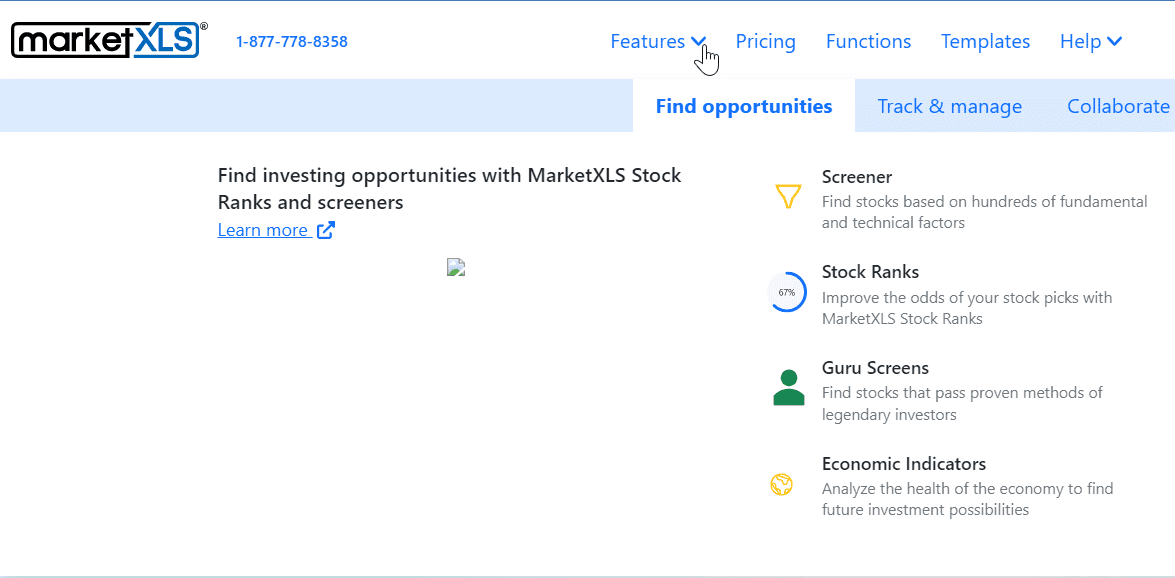Image resolution: width=1175 pixels, height=578 pixels.
Task: Open the Stock Ranks feature title
Action: 870,272
